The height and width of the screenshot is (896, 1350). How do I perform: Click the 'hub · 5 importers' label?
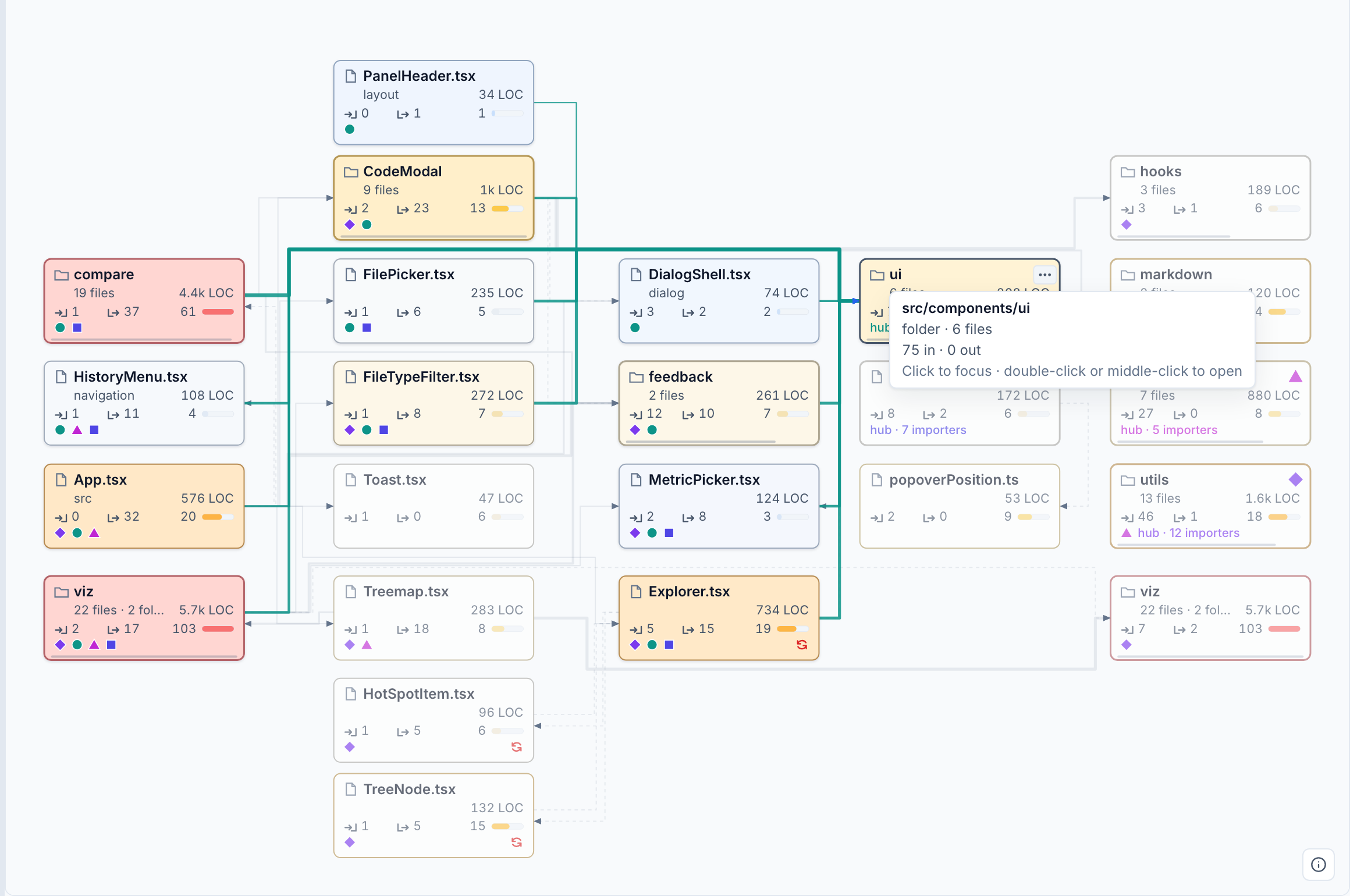pyautogui.click(x=1168, y=430)
